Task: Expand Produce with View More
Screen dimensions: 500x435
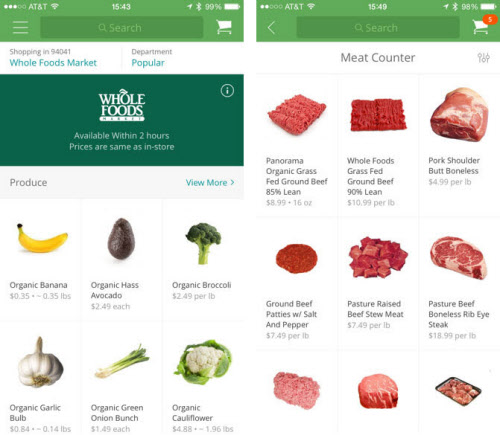Action: click(x=210, y=183)
